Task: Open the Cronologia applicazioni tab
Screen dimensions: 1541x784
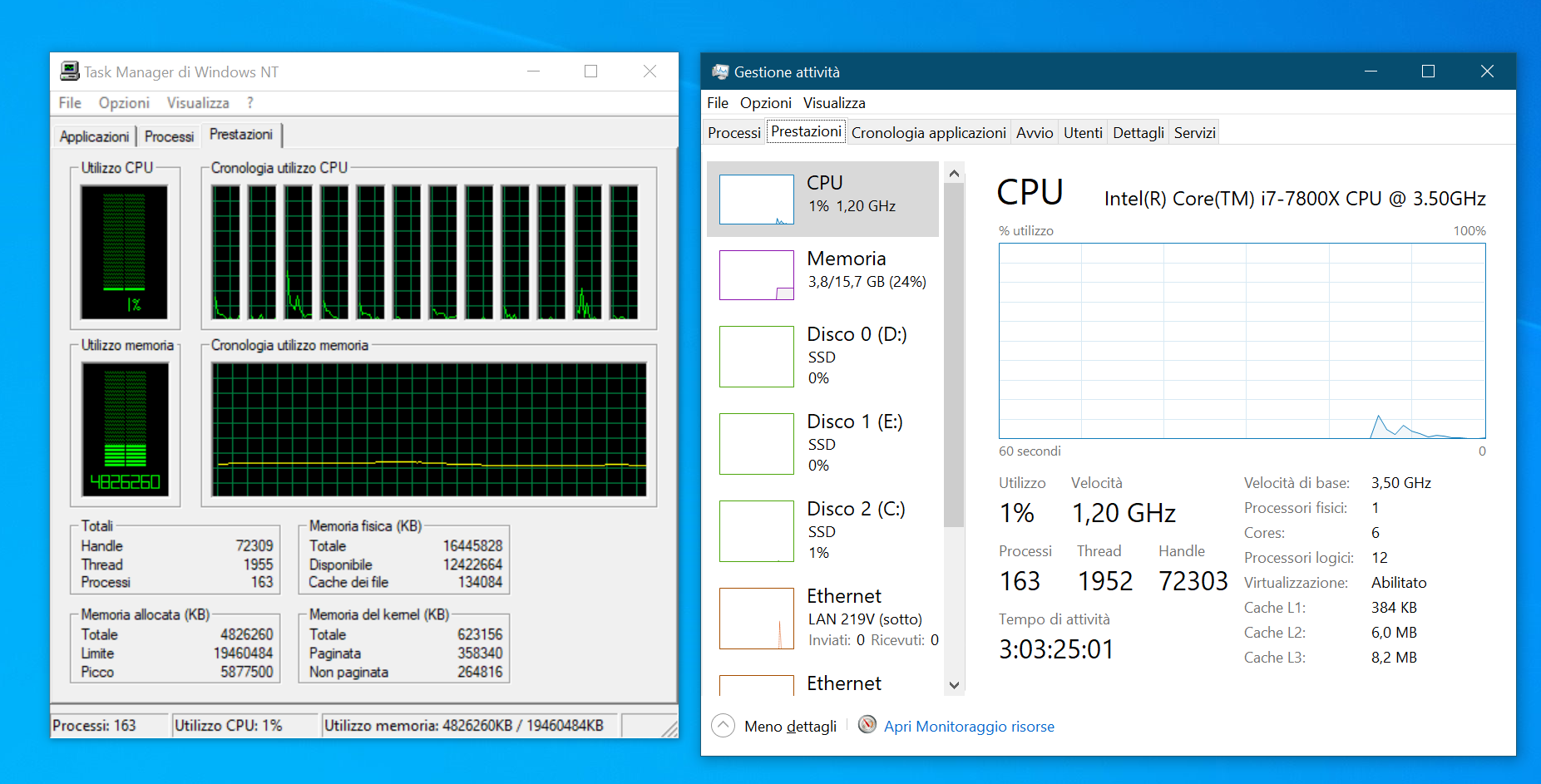Action: tap(929, 133)
